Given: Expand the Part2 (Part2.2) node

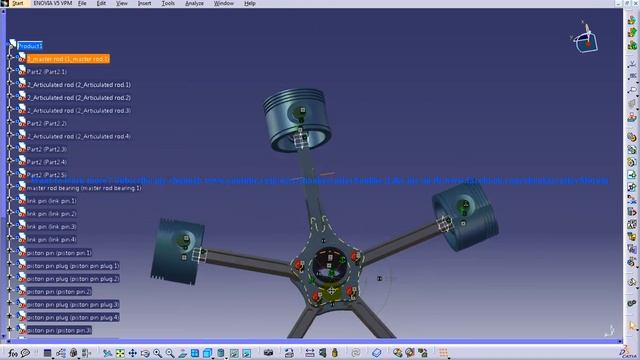Looking at the screenshot, I should point(10,123).
